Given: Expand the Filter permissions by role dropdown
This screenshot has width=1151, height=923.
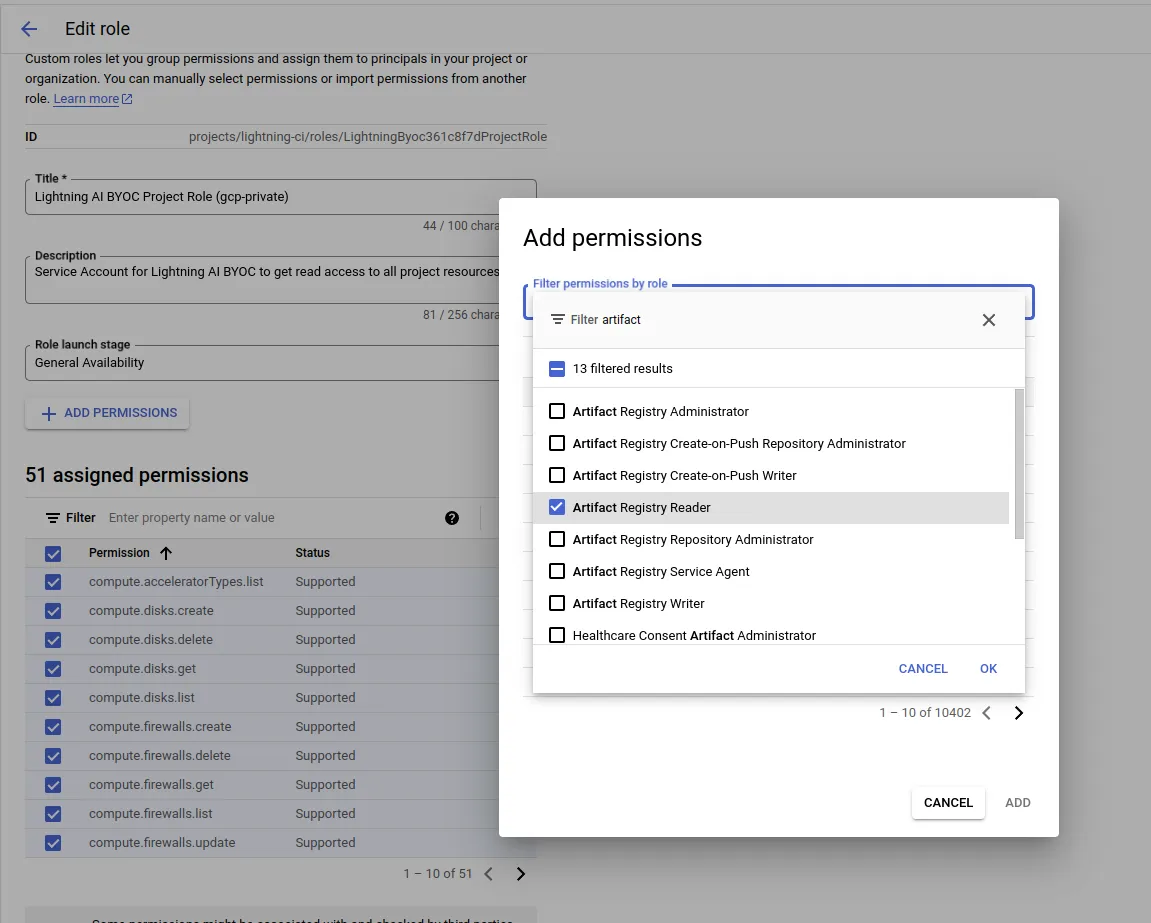Looking at the screenshot, I should click(x=778, y=302).
